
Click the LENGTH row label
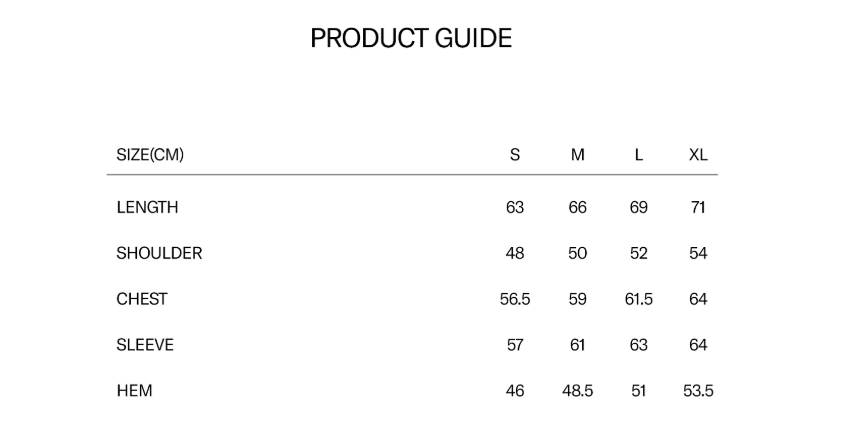pos(147,208)
